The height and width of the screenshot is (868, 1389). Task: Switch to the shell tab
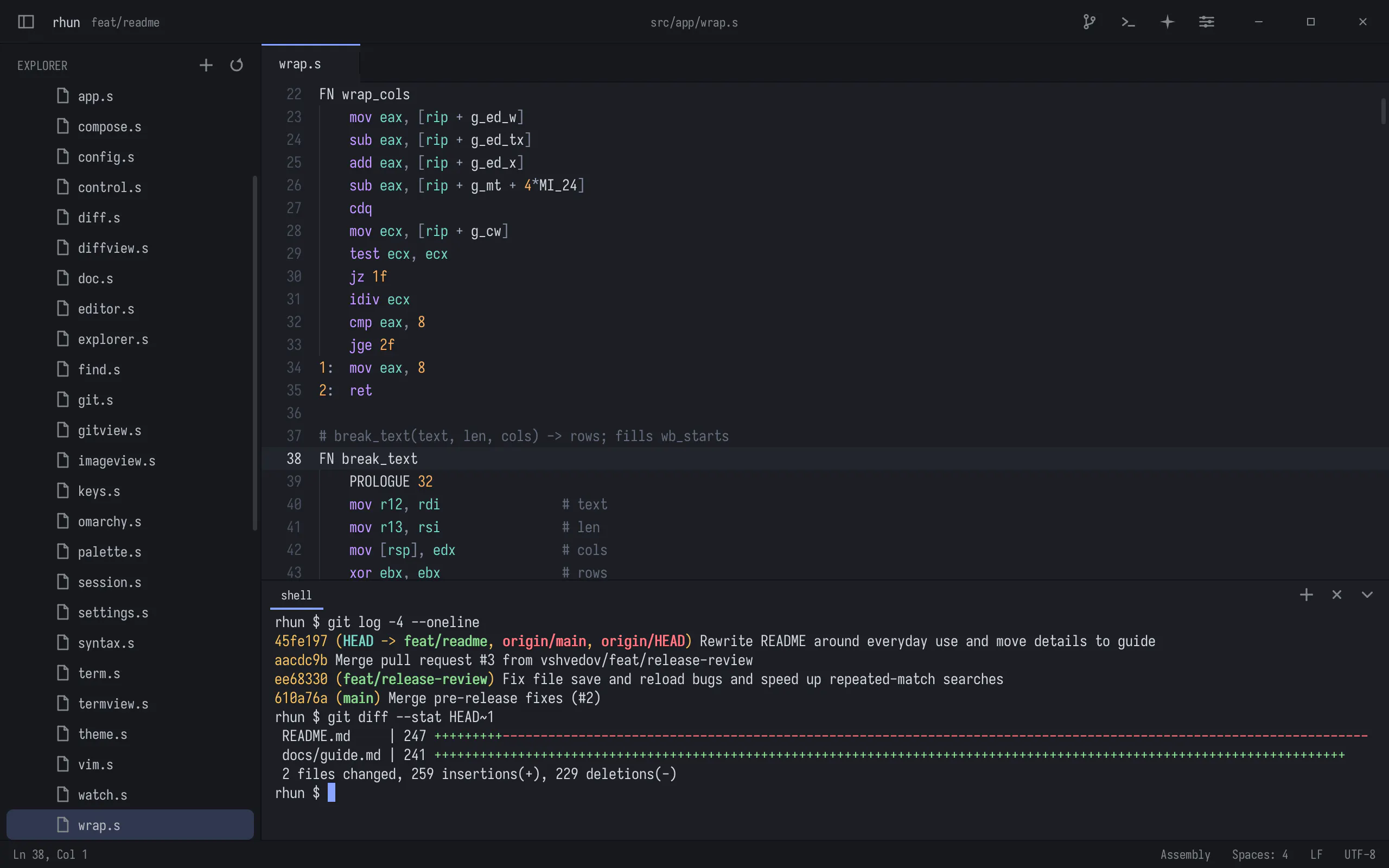tap(296, 595)
